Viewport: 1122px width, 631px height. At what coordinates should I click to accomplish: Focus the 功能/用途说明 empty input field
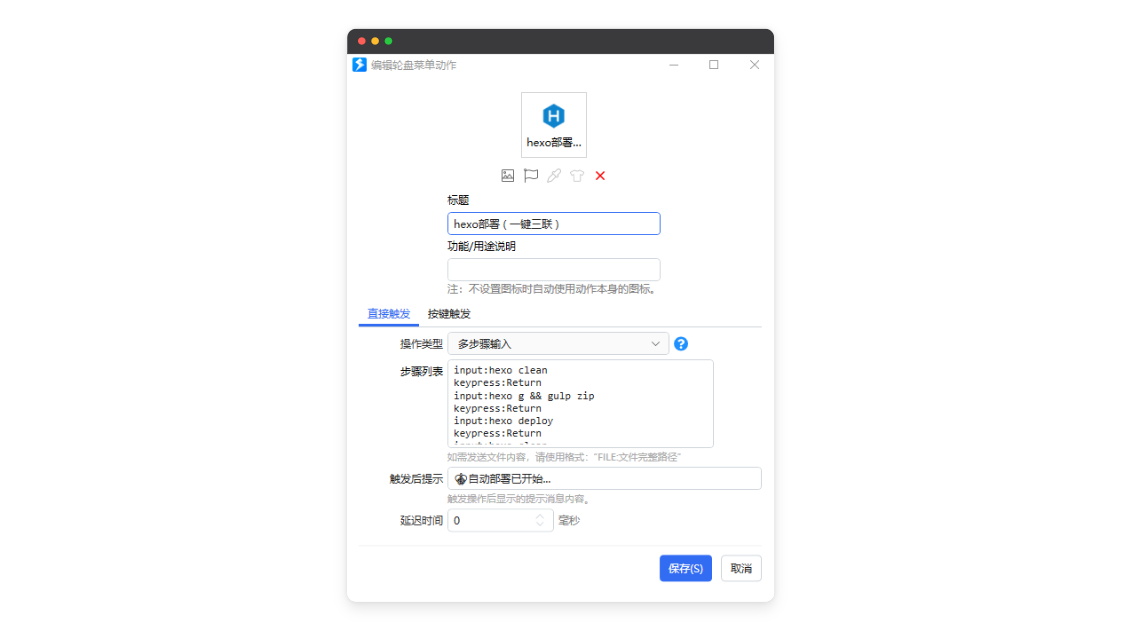(554, 270)
